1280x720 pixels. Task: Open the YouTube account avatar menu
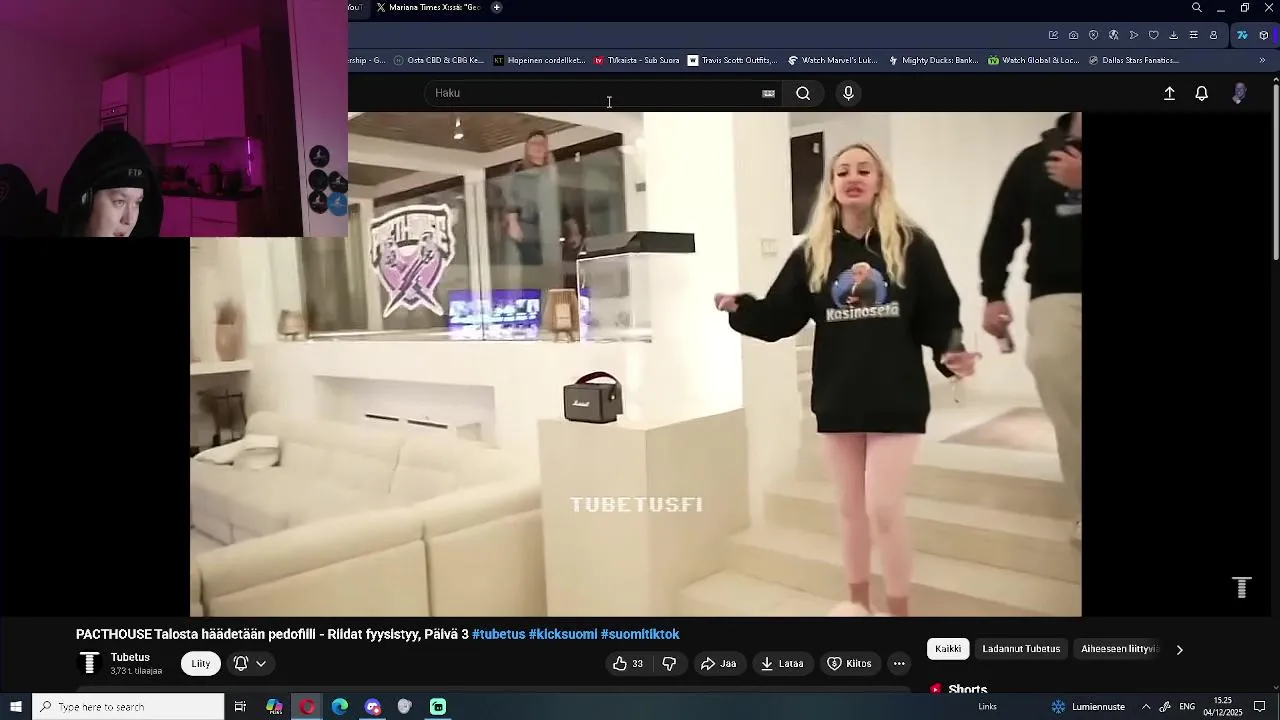[1239, 93]
